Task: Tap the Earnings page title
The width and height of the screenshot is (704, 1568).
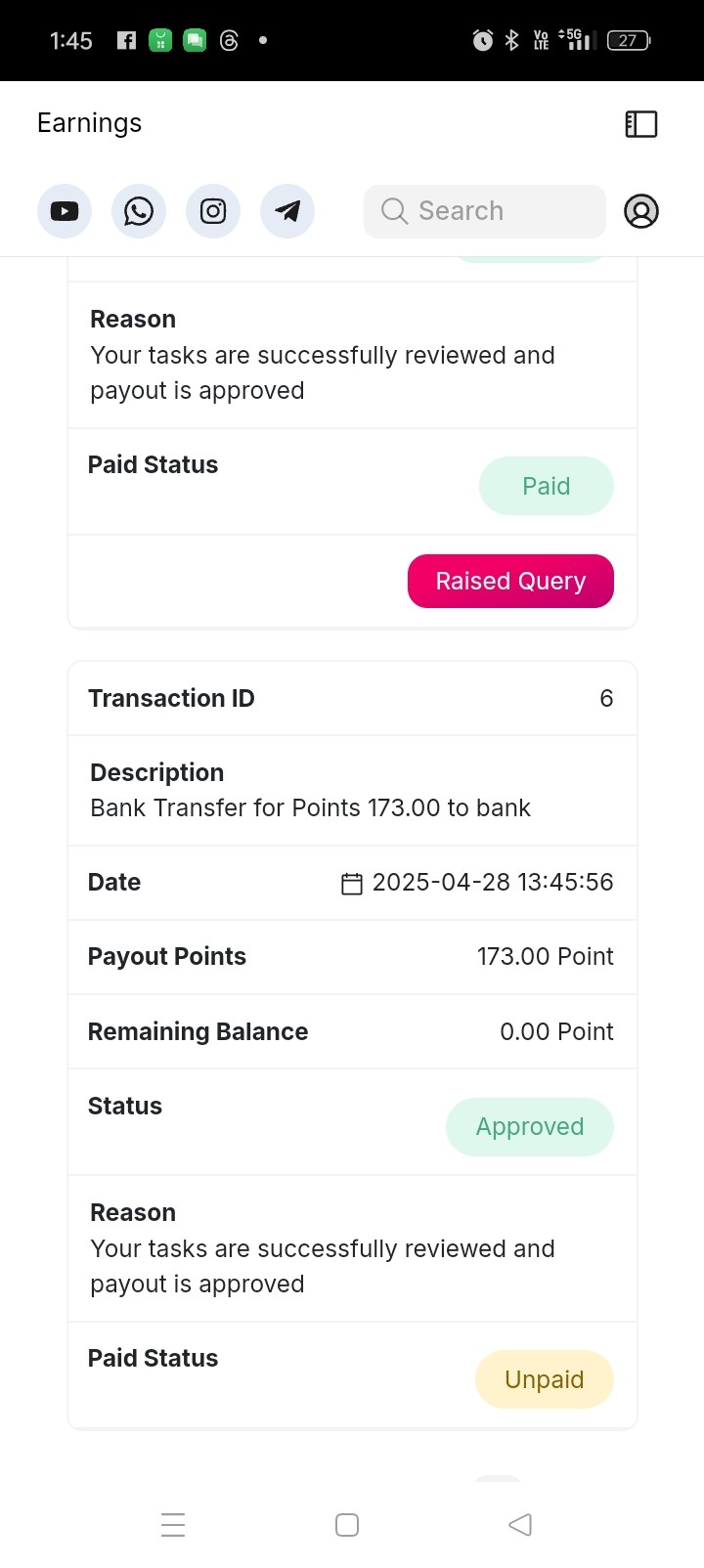Action: click(x=90, y=123)
